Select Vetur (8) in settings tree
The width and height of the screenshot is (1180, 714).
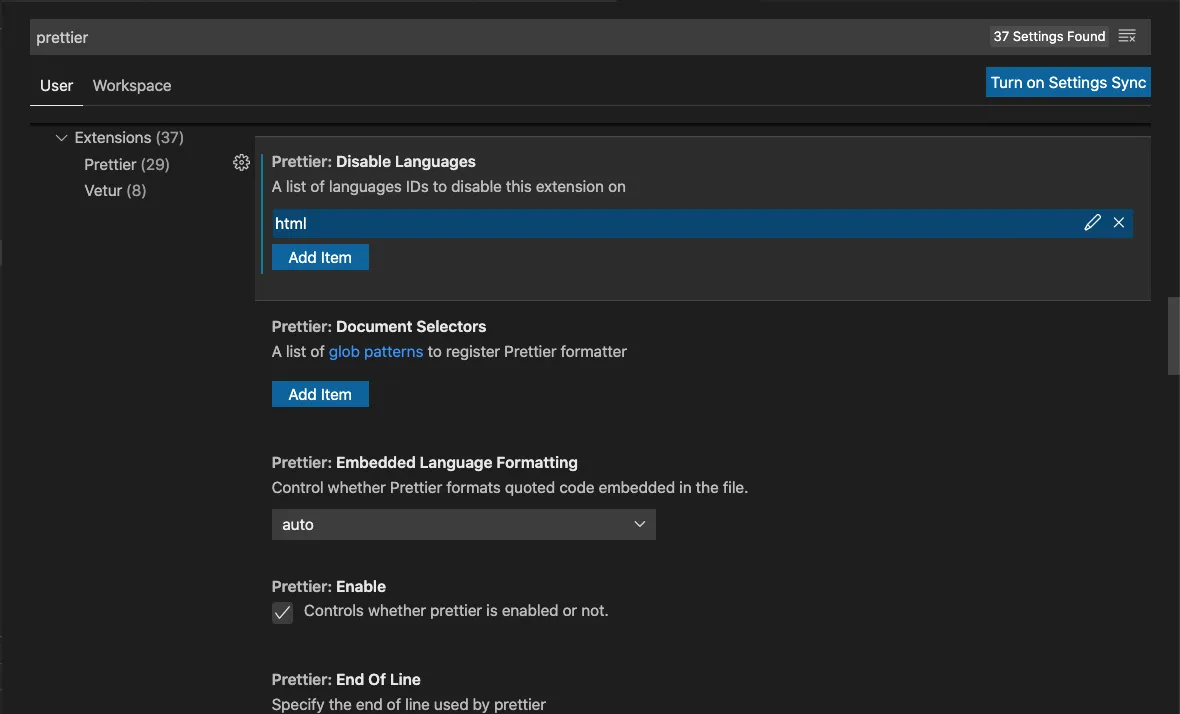click(115, 191)
